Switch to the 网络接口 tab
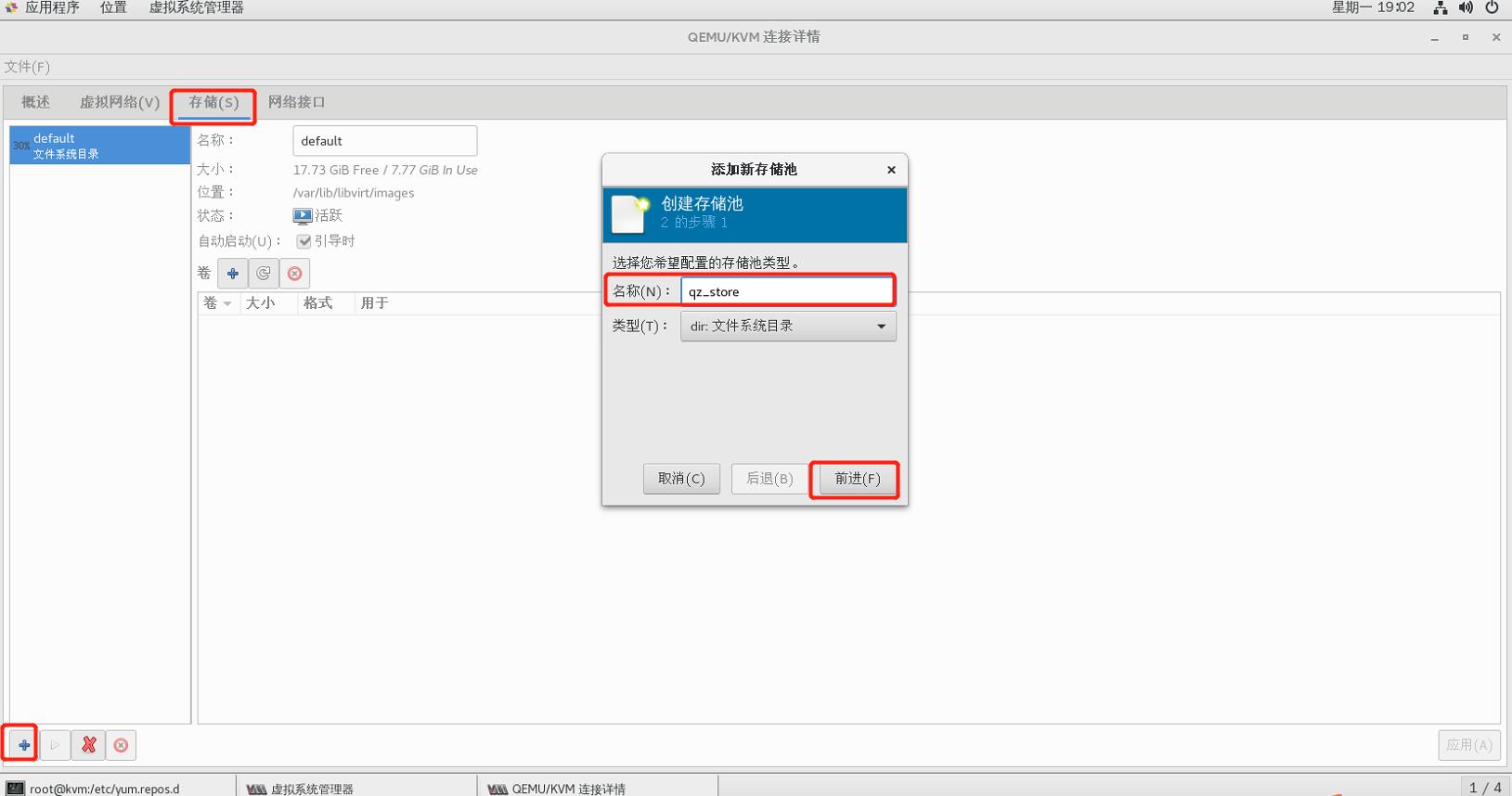Screen dimensions: 1512x796 click(x=297, y=102)
